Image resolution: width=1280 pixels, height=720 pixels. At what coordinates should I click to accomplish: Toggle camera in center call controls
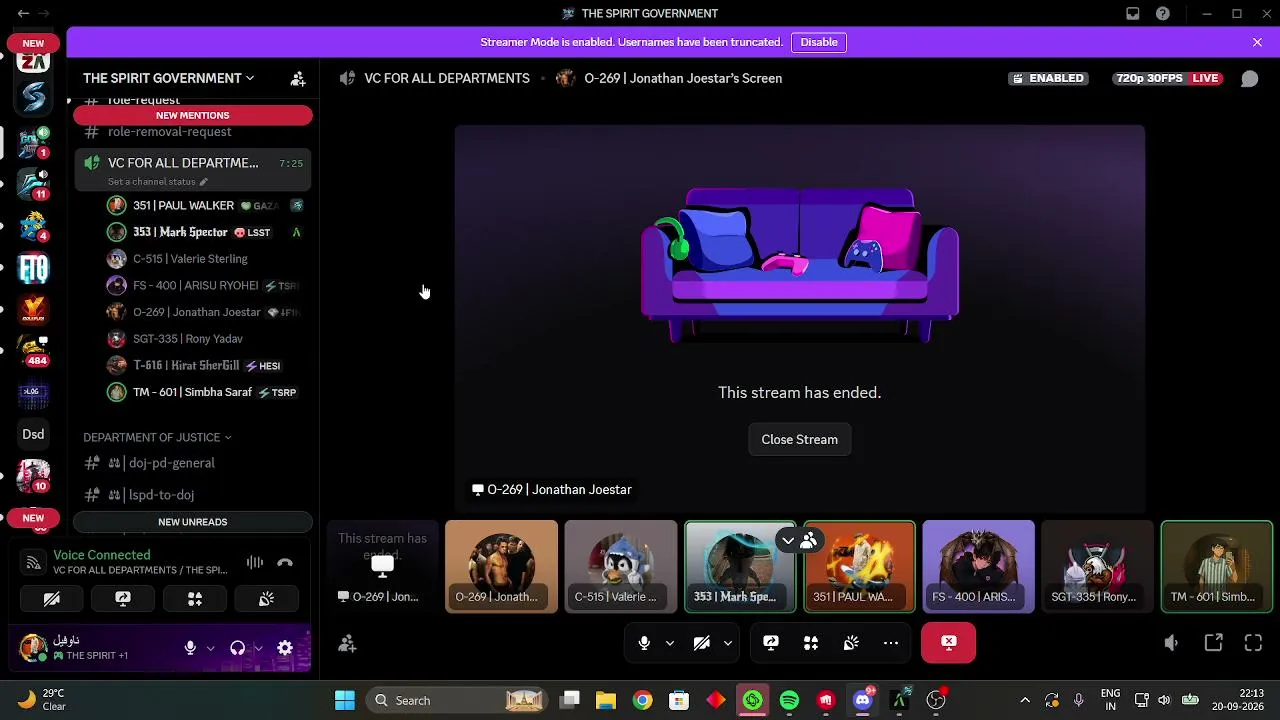(x=702, y=643)
